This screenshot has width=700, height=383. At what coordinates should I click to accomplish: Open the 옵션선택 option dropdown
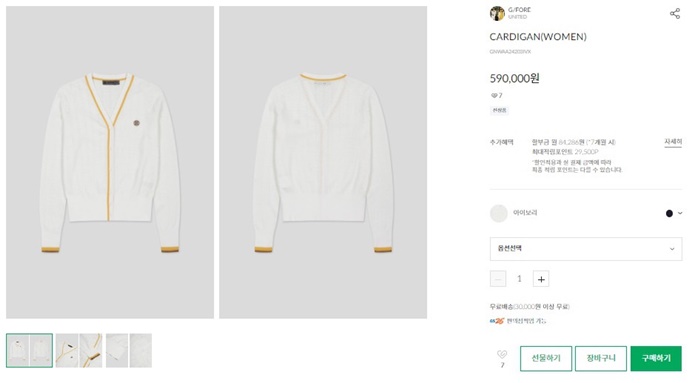click(x=586, y=249)
